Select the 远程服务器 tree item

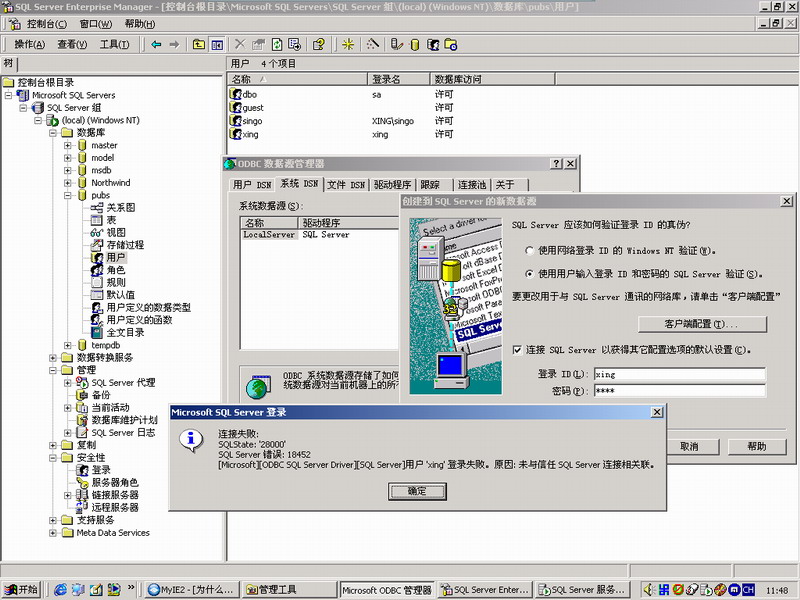[x=115, y=508]
